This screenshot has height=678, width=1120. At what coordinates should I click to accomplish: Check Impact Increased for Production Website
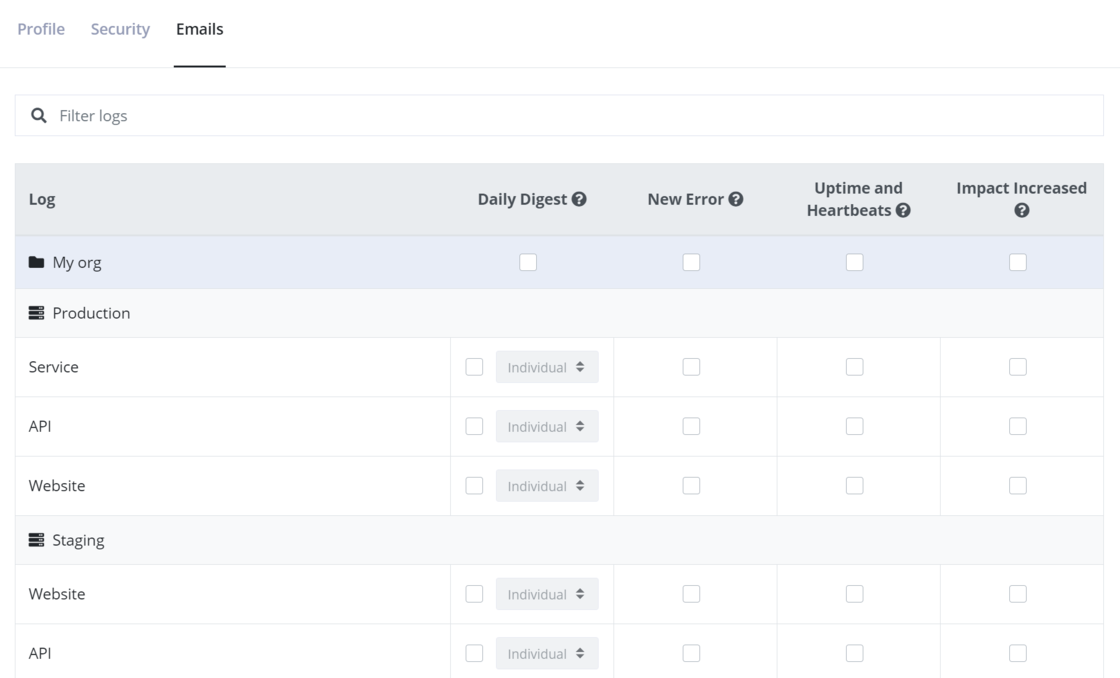(1018, 486)
